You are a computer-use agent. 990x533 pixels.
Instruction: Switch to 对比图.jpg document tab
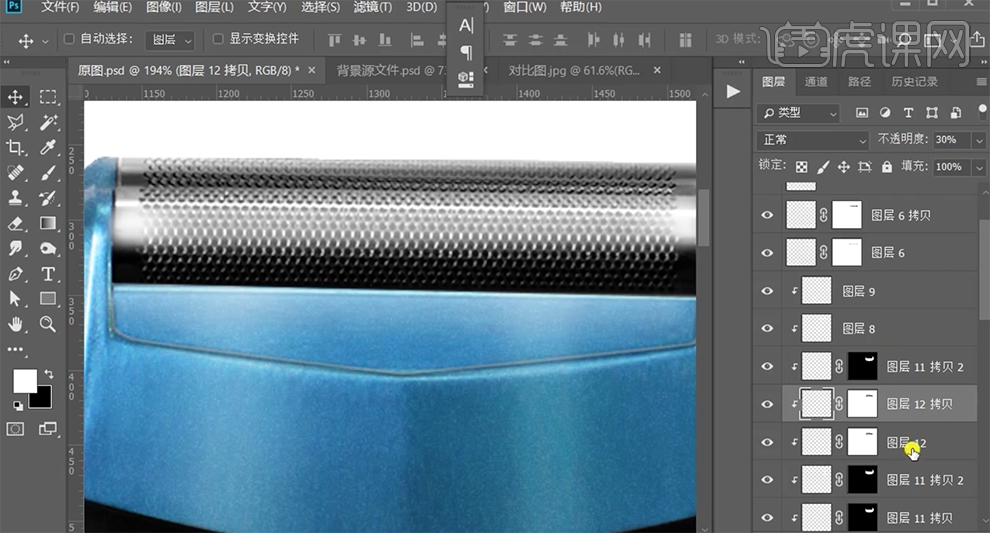pos(574,70)
